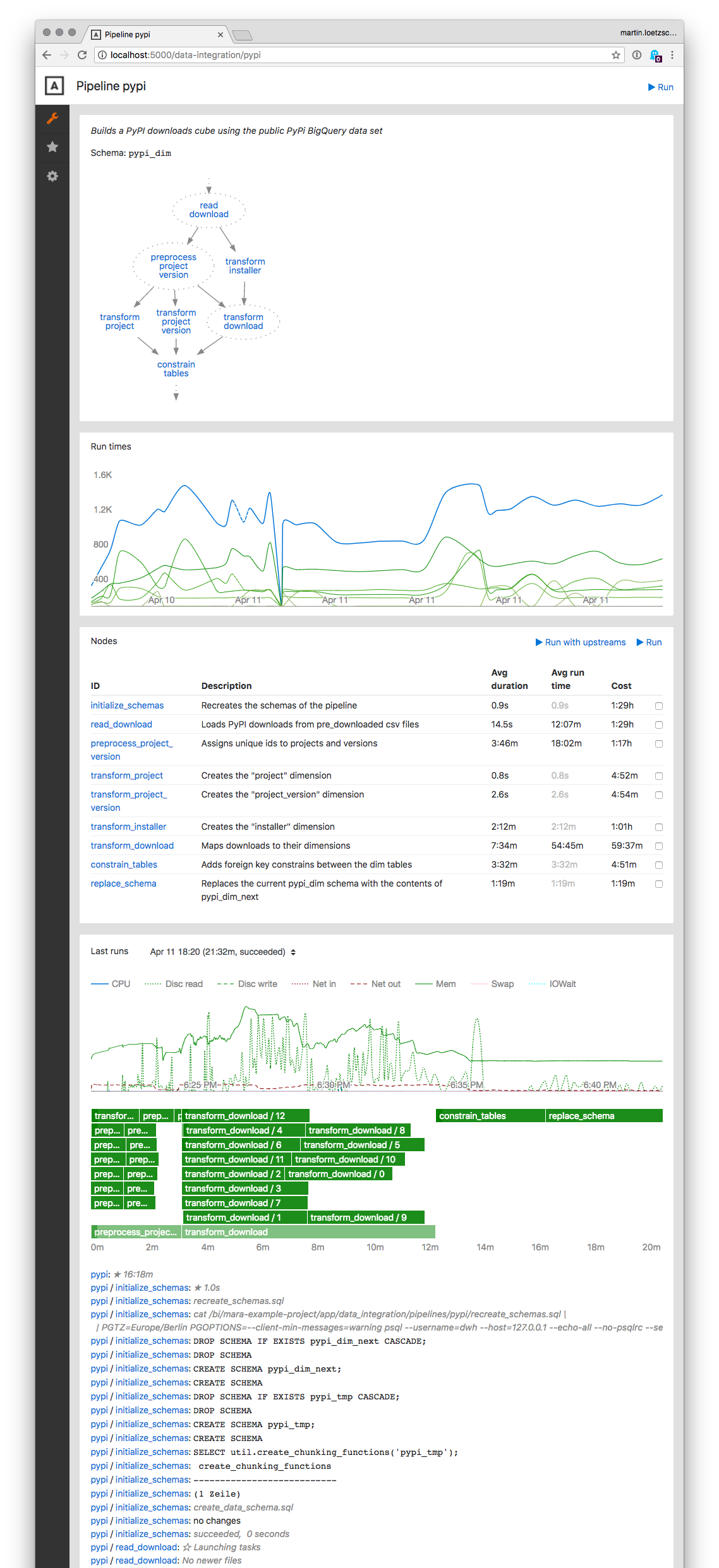Viewport: 719px width, 1568px height.
Task: Open transform_download node link in table
Action: (132, 846)
